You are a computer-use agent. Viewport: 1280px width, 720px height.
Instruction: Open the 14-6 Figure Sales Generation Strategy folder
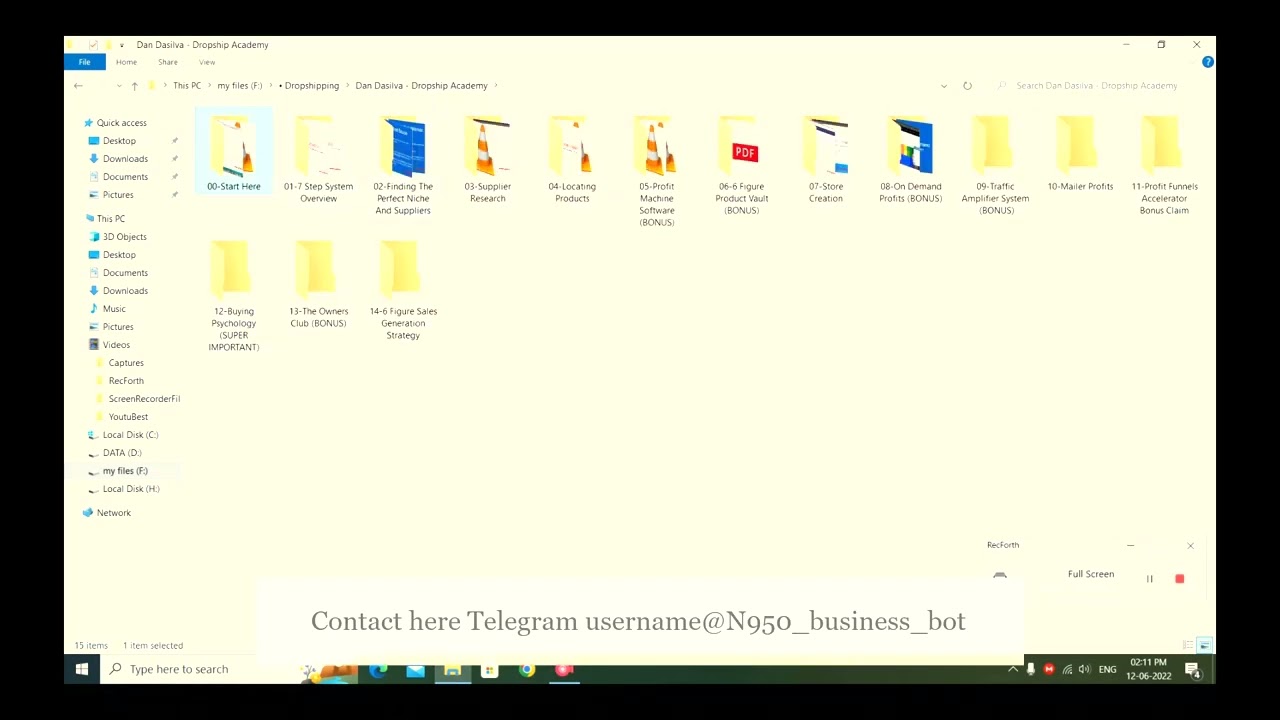[x=403, y=289]
